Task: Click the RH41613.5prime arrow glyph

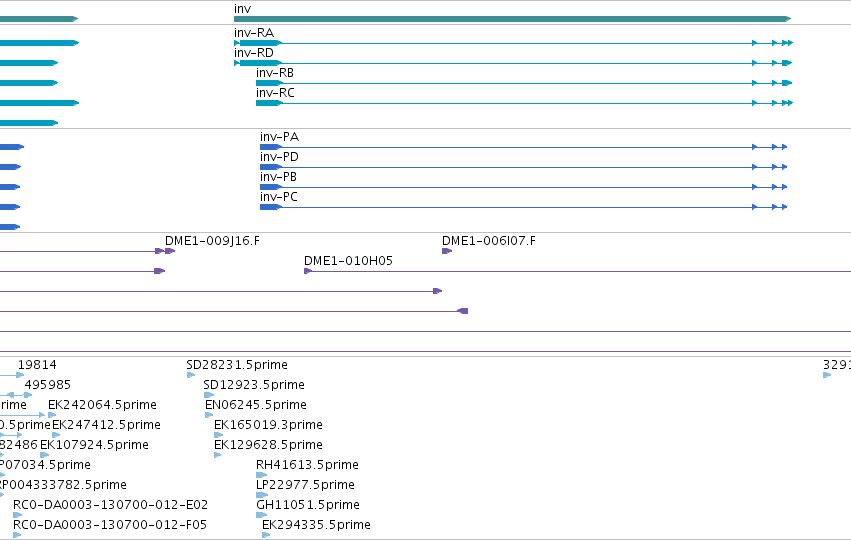Action: 262,475
